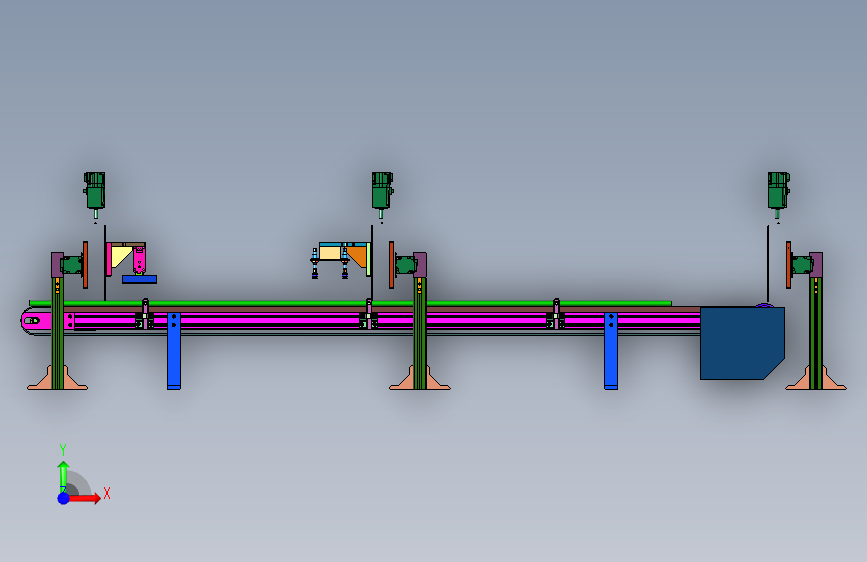Select the dark blue box at the conveyor end
The height and width of the screenshot is (562, 867).
742,343
